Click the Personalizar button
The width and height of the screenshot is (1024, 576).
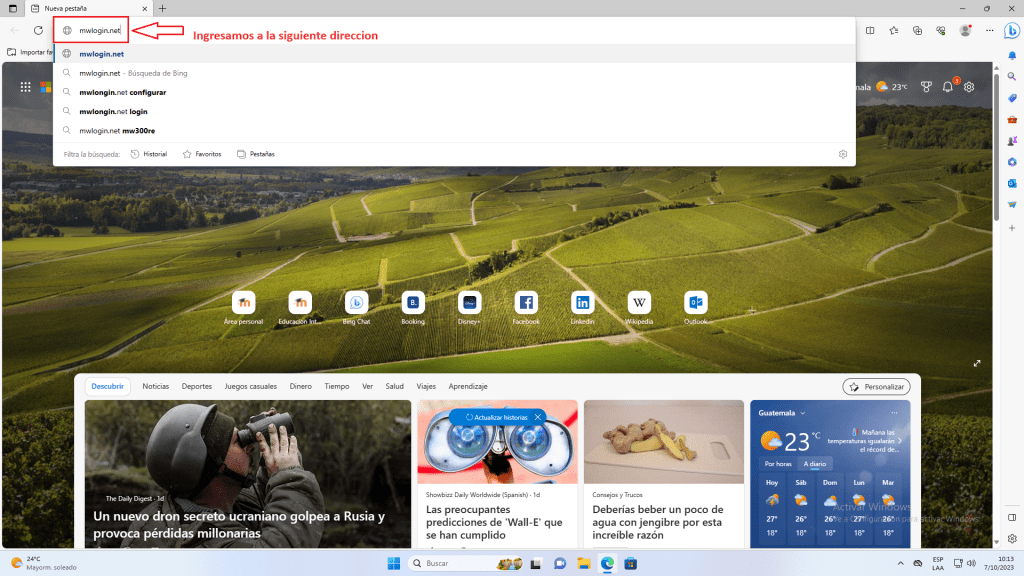click(x=876, y=386)
